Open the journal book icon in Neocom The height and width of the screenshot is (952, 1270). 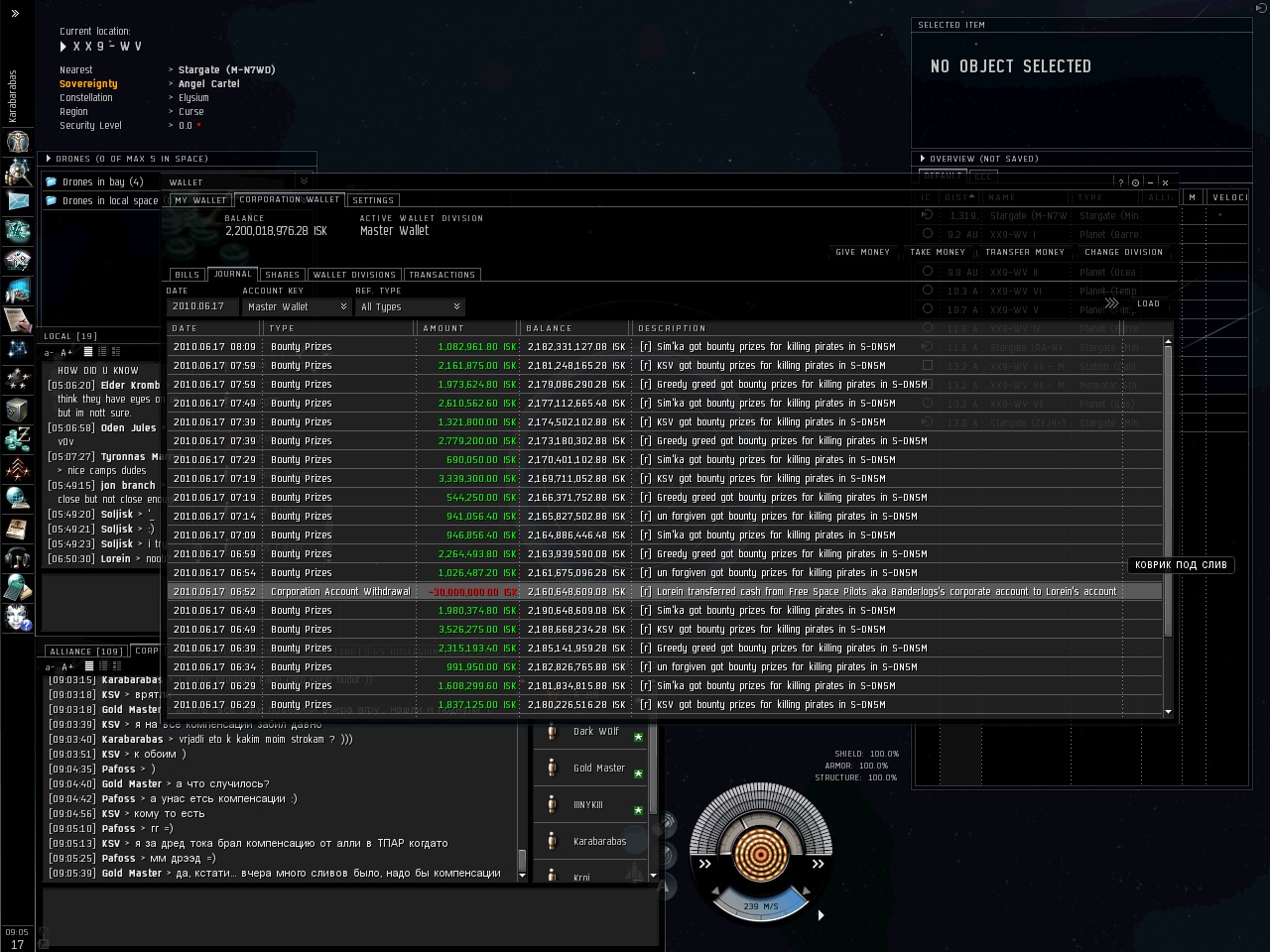18,528
